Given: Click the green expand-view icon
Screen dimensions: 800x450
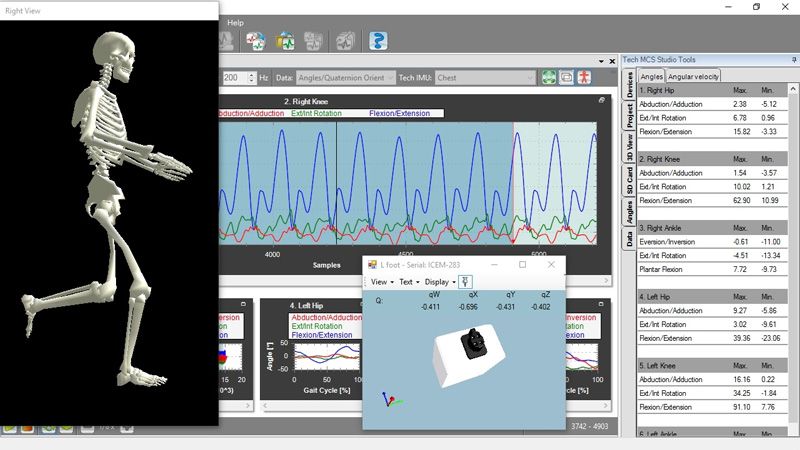Looking at the screenshot, I should [x=548, y=77].
